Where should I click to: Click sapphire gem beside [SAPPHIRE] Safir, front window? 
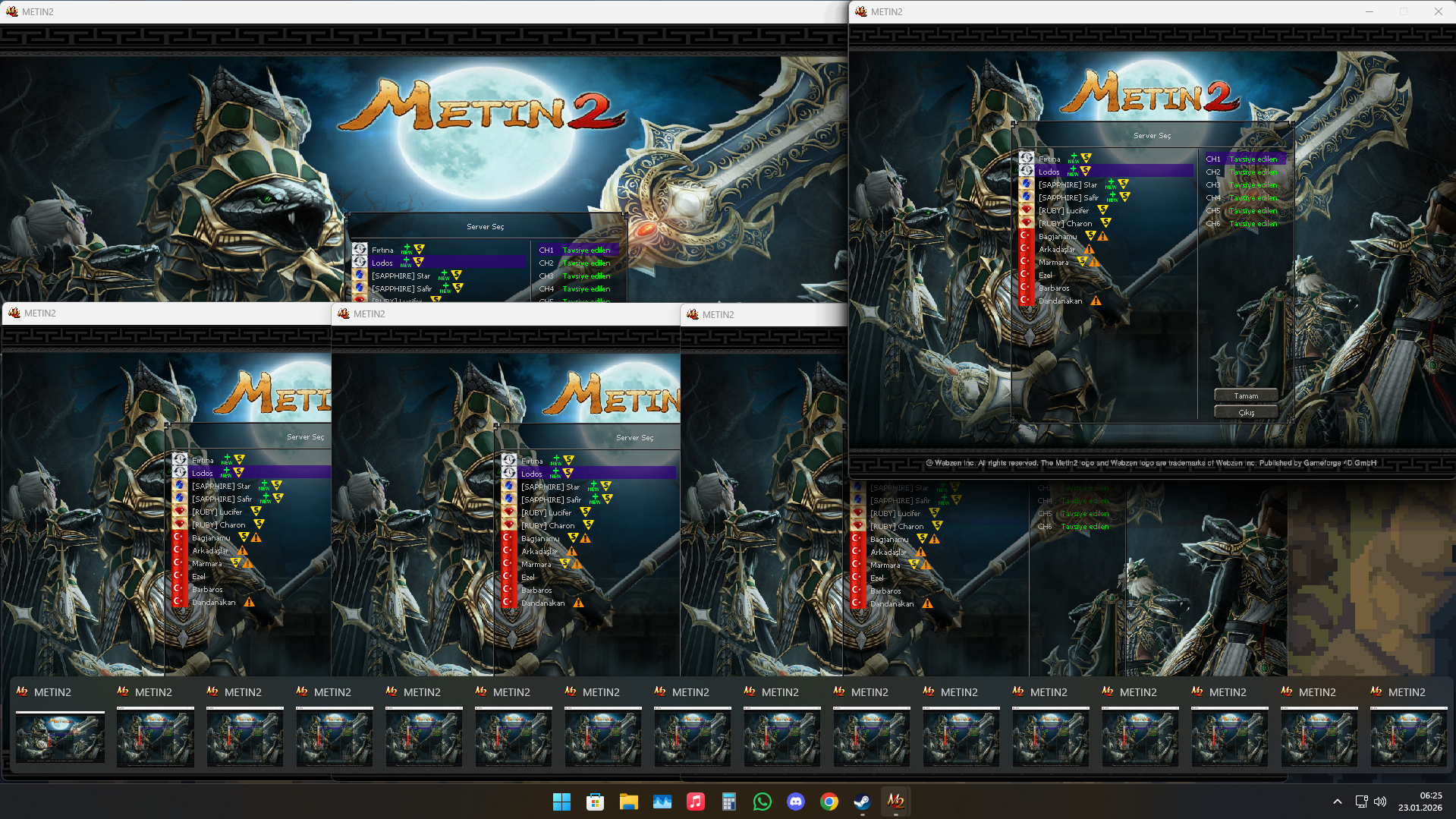[1027, 197]
